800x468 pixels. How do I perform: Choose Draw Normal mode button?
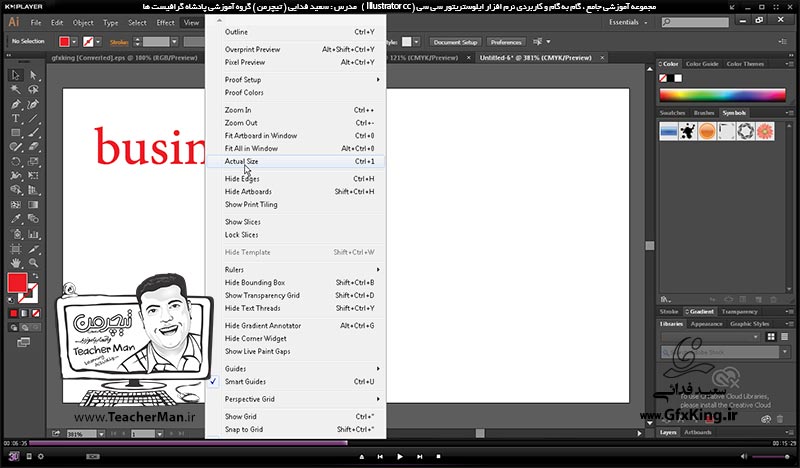[x=14, y=328]
